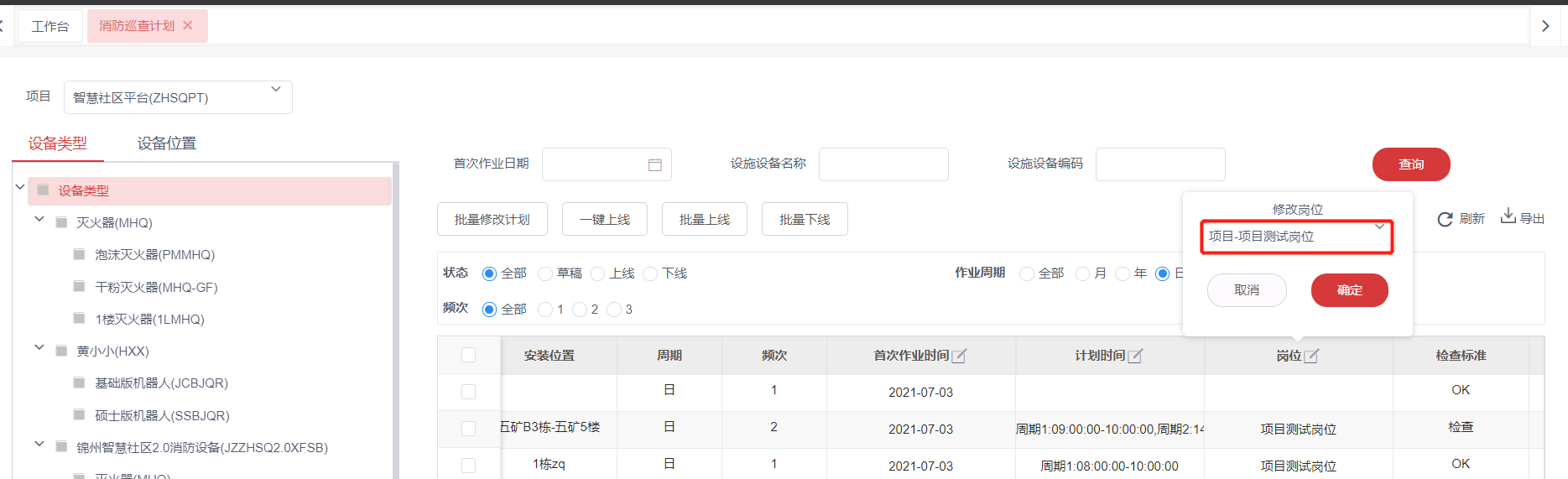Check the table header select-all checkbox
1568x479 pixels.
[x=468, y=355]
